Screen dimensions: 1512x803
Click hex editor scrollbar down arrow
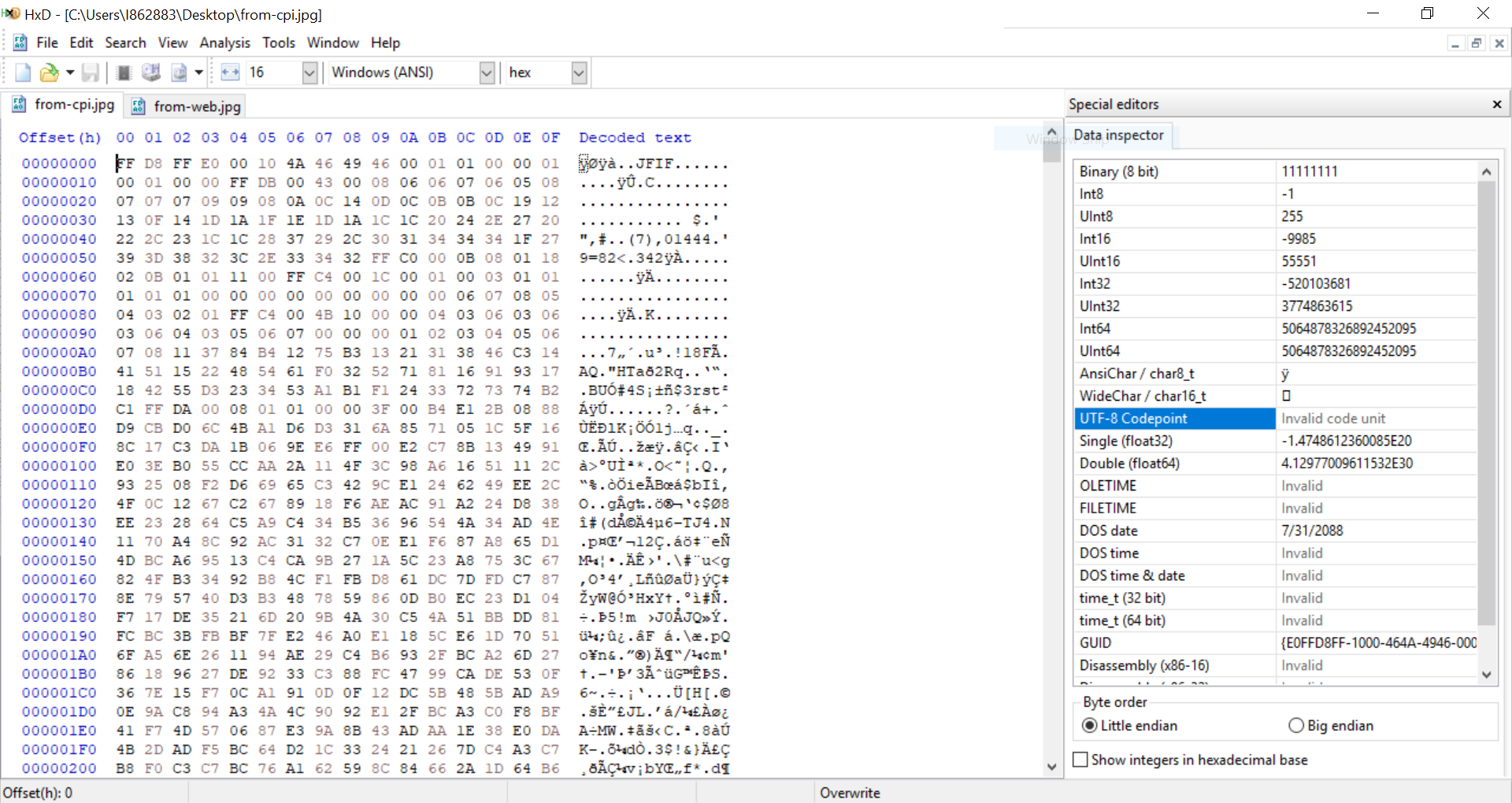pyautogui.click(x=1051, y=767)
